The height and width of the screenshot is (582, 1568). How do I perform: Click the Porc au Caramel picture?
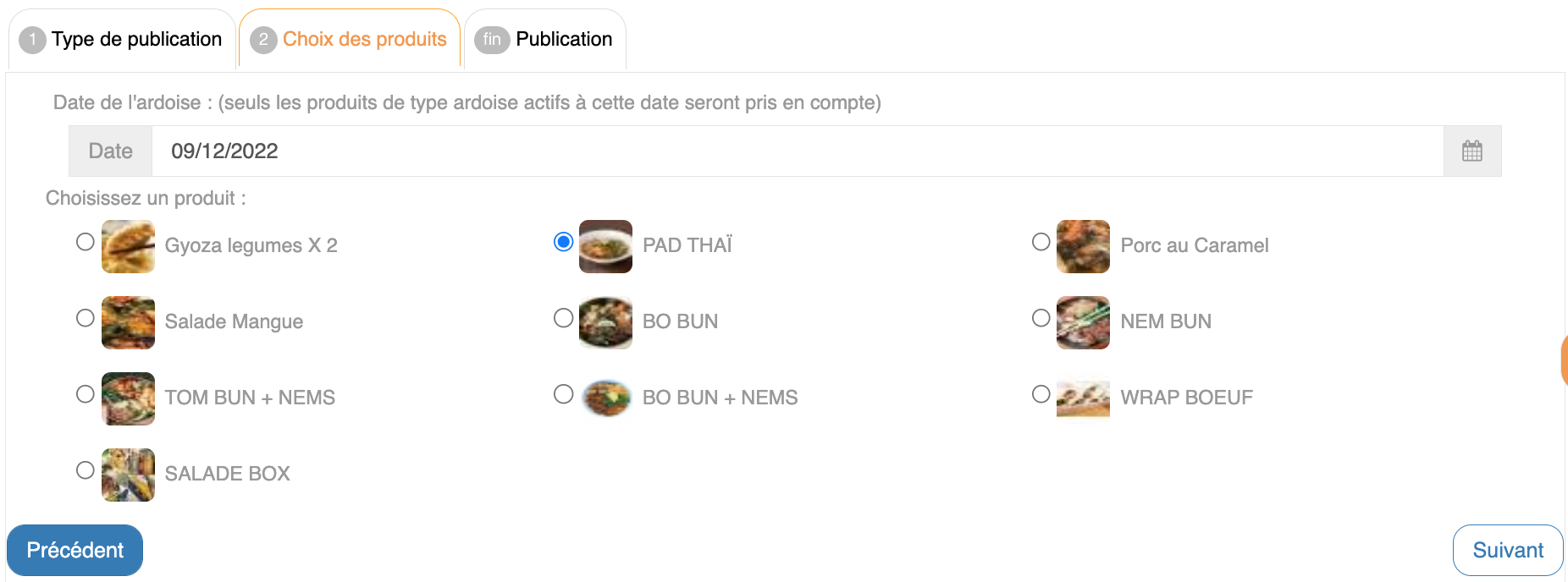[x=1083, y=246]
